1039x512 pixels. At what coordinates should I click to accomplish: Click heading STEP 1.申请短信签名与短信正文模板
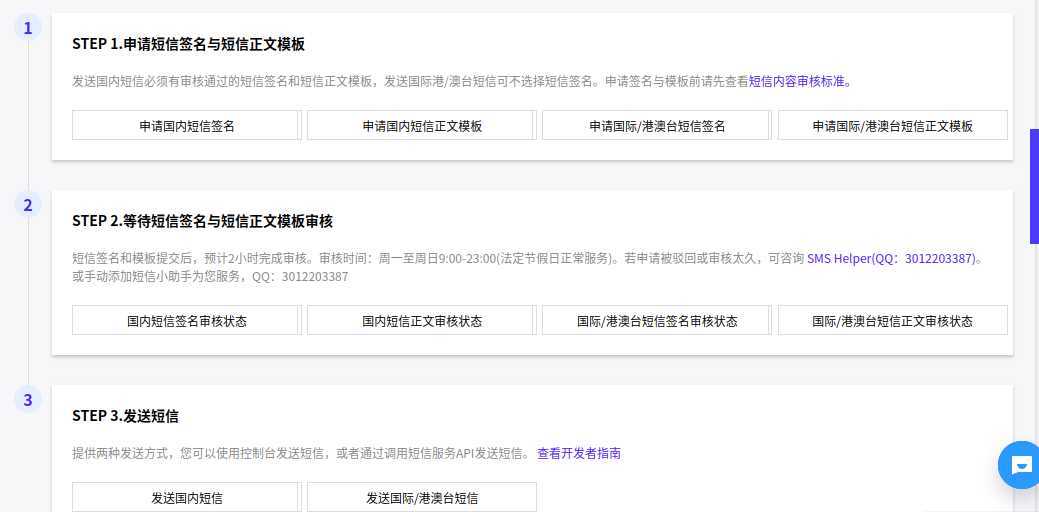click(x=188, y=44)
